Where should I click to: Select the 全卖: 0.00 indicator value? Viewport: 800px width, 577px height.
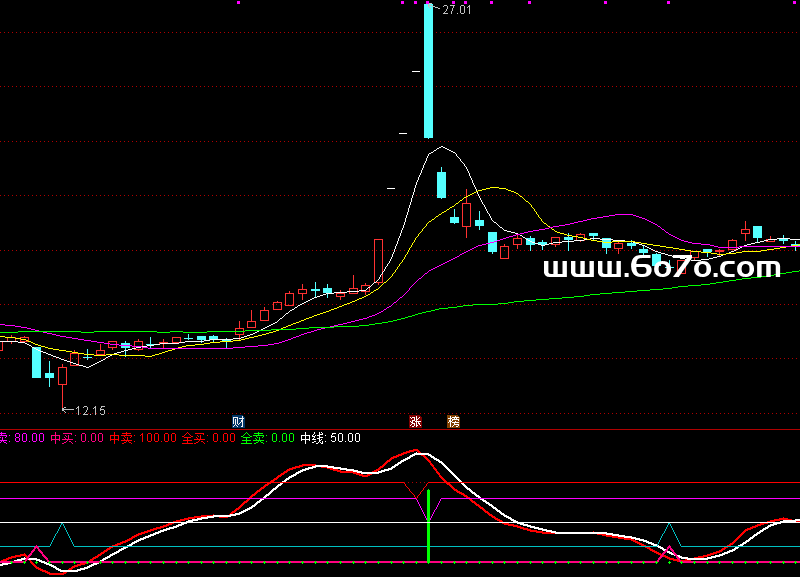click(x=267, y=438)
